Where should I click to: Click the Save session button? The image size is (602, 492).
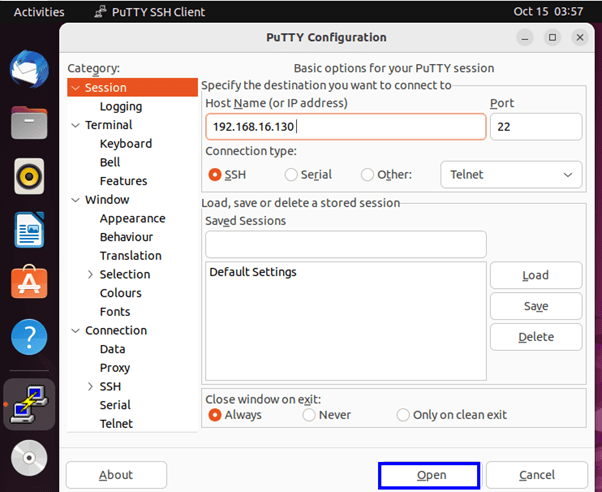pyautogui.click(x=536, y=306)
